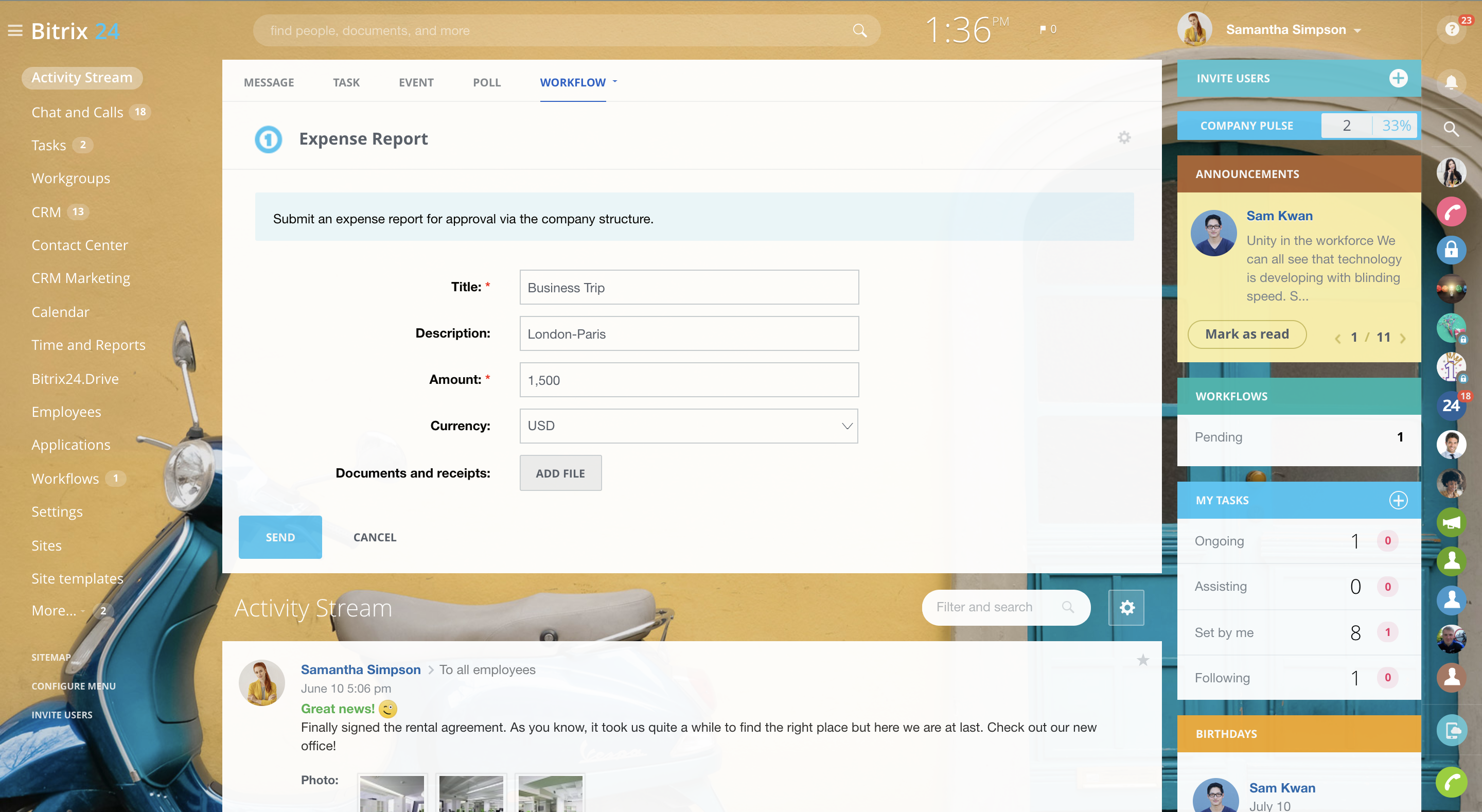Click the red phone call icon

tap(1451, 213)
